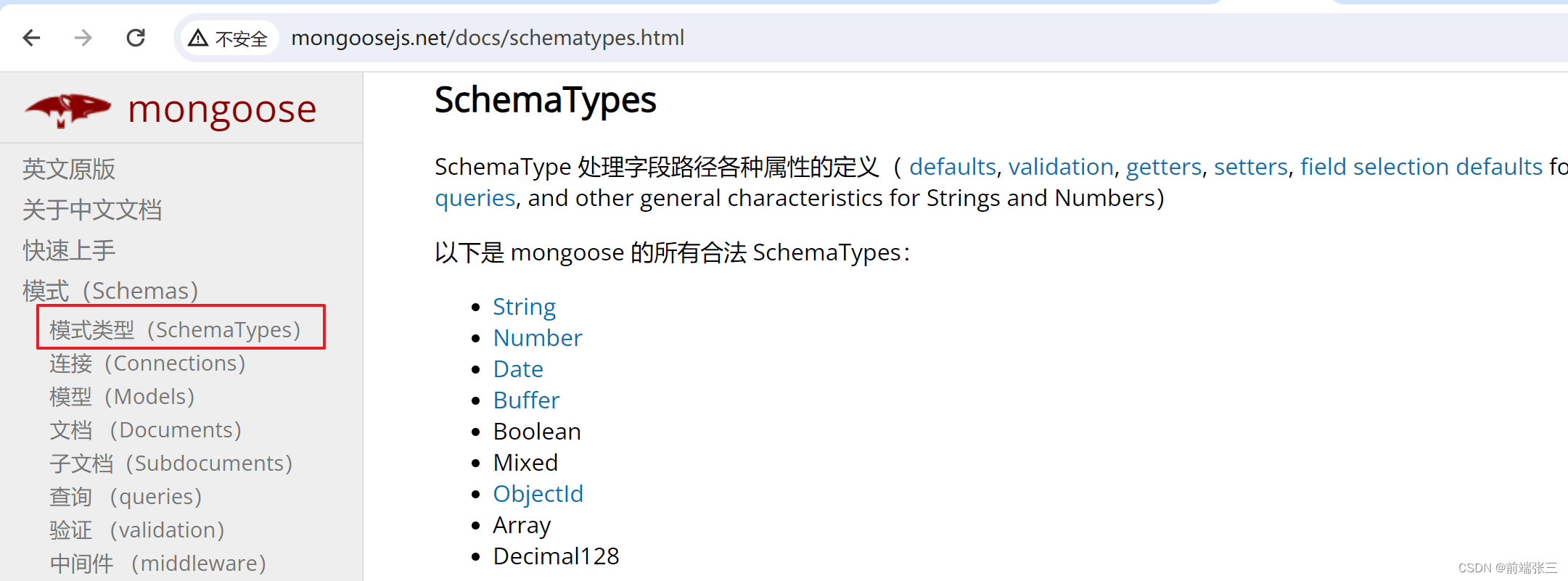Click the 不安全 security label
This screenshot has width=1568, height=581.
tap(242, 38)
